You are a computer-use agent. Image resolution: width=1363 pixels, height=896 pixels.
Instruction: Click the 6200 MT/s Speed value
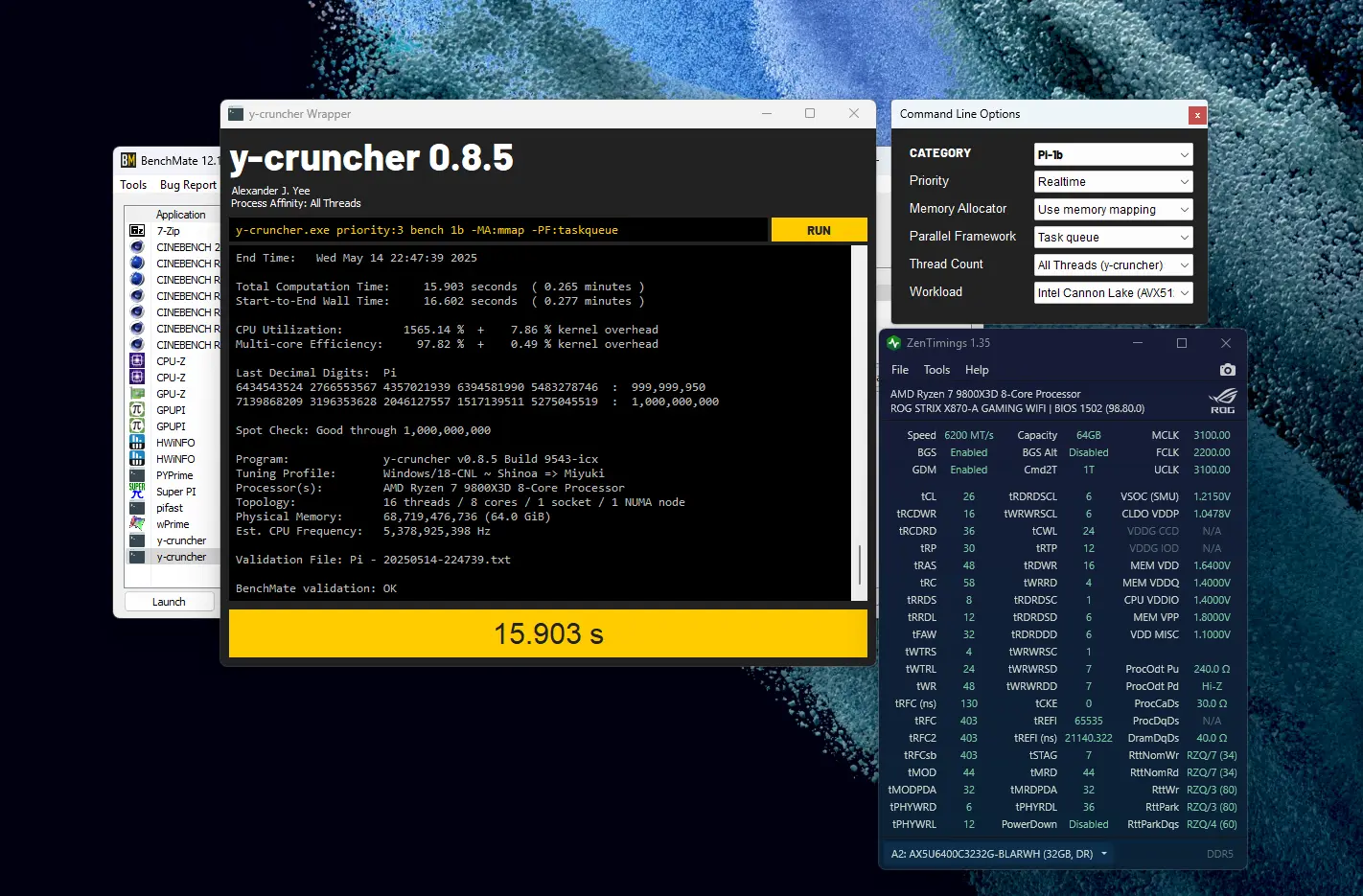pos(969,435)
